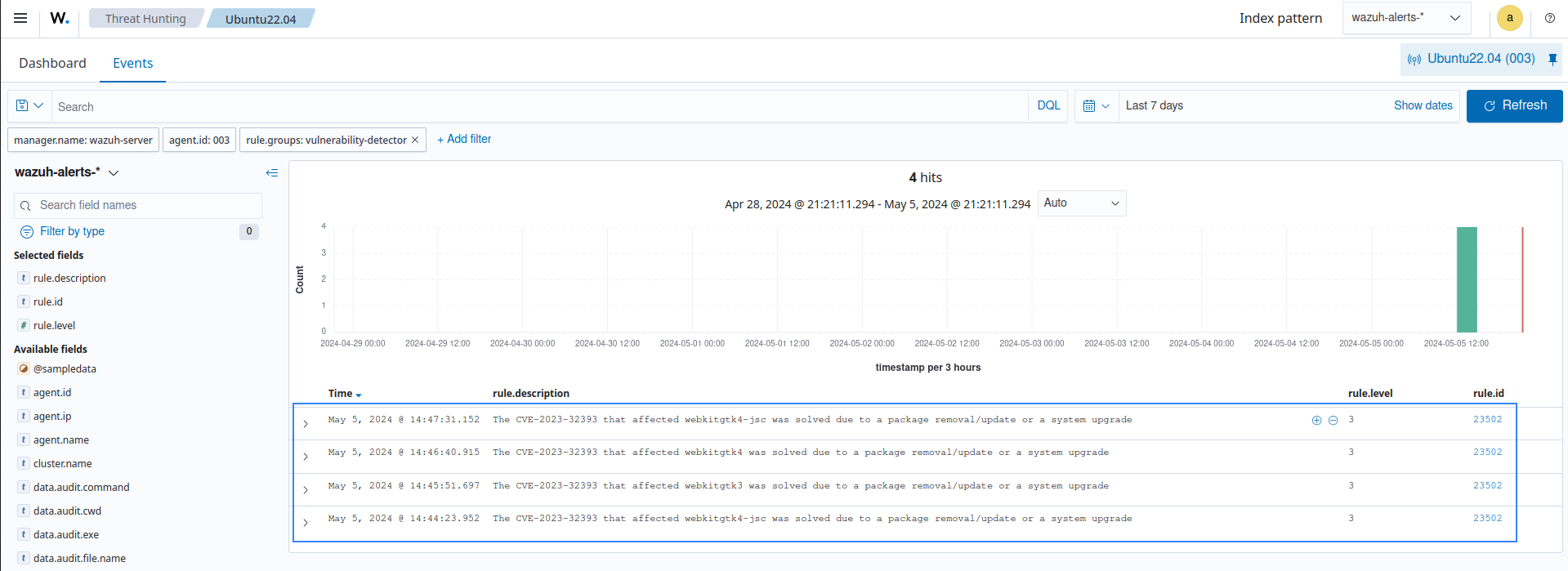
Task: Open the hamburger navigation menu
Action: point(20,18)
